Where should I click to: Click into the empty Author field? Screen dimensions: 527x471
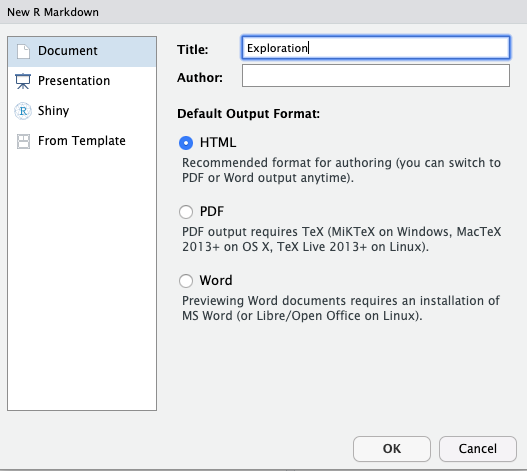click(376, 76)
